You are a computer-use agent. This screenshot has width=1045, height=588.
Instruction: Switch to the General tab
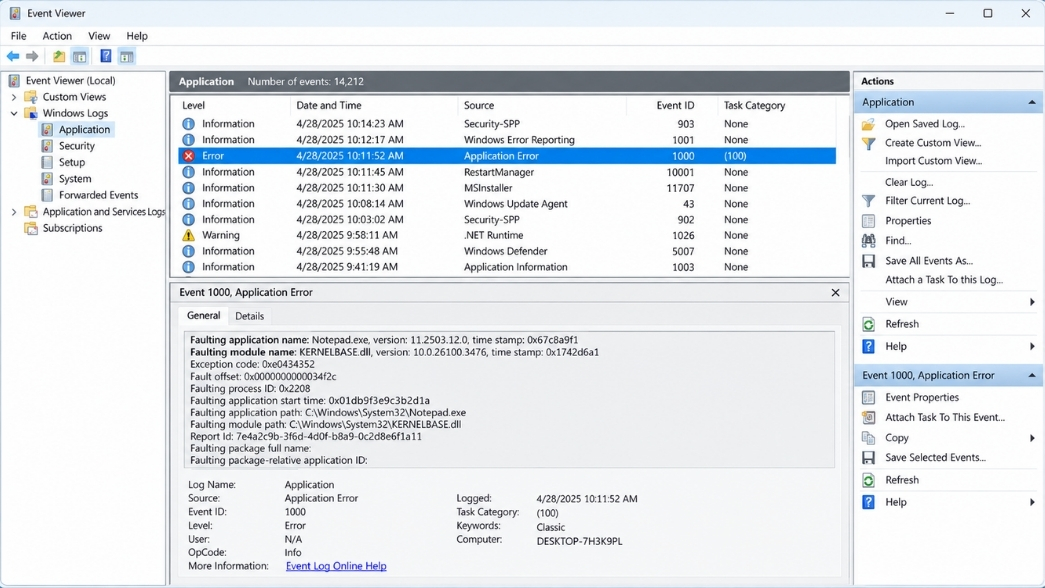click(x=203, y=316)
